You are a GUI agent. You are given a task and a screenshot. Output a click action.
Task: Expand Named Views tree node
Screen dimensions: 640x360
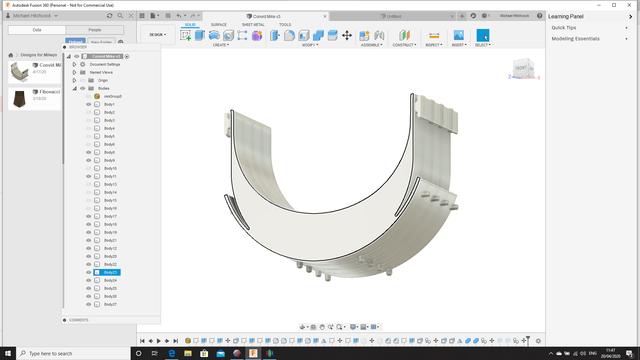pyautogui.click(x=74, y=72)
